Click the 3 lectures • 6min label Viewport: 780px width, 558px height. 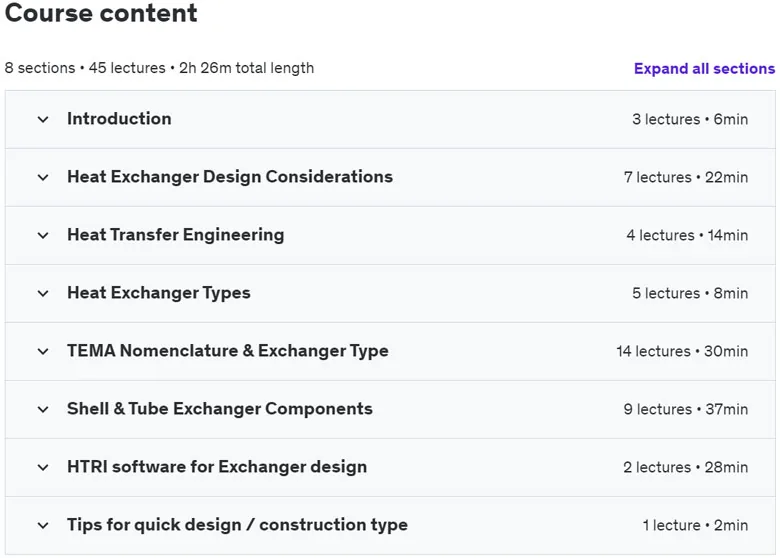click(x=690, y=119)
